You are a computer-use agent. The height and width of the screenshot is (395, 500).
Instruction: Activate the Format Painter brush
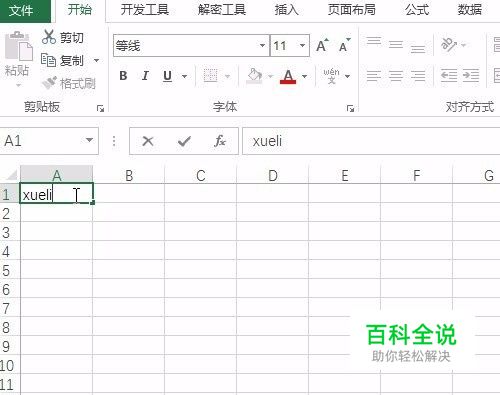pyautogui.click(x=49, y=83)
